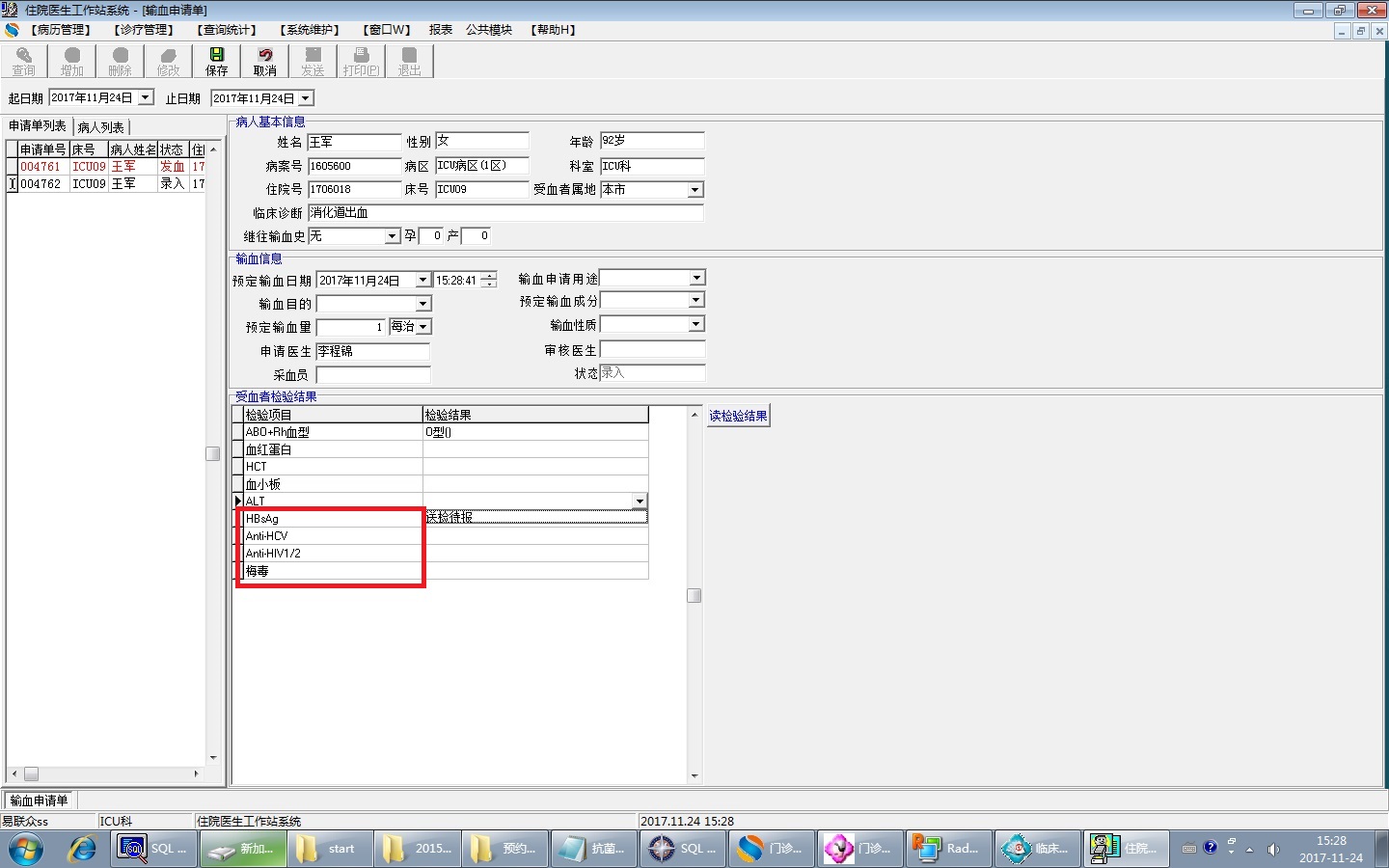Screen dimensions: 1389x868
Task: Open the 起日期 start date dropdown
Action: [x=146, y=97]
